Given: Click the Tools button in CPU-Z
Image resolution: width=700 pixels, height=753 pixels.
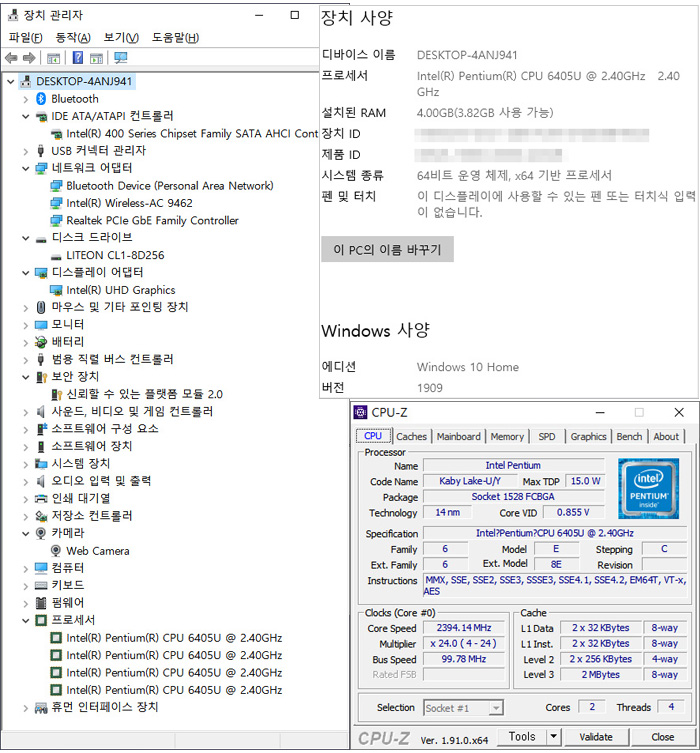Looking at the screenshot, I should (522, 736).
